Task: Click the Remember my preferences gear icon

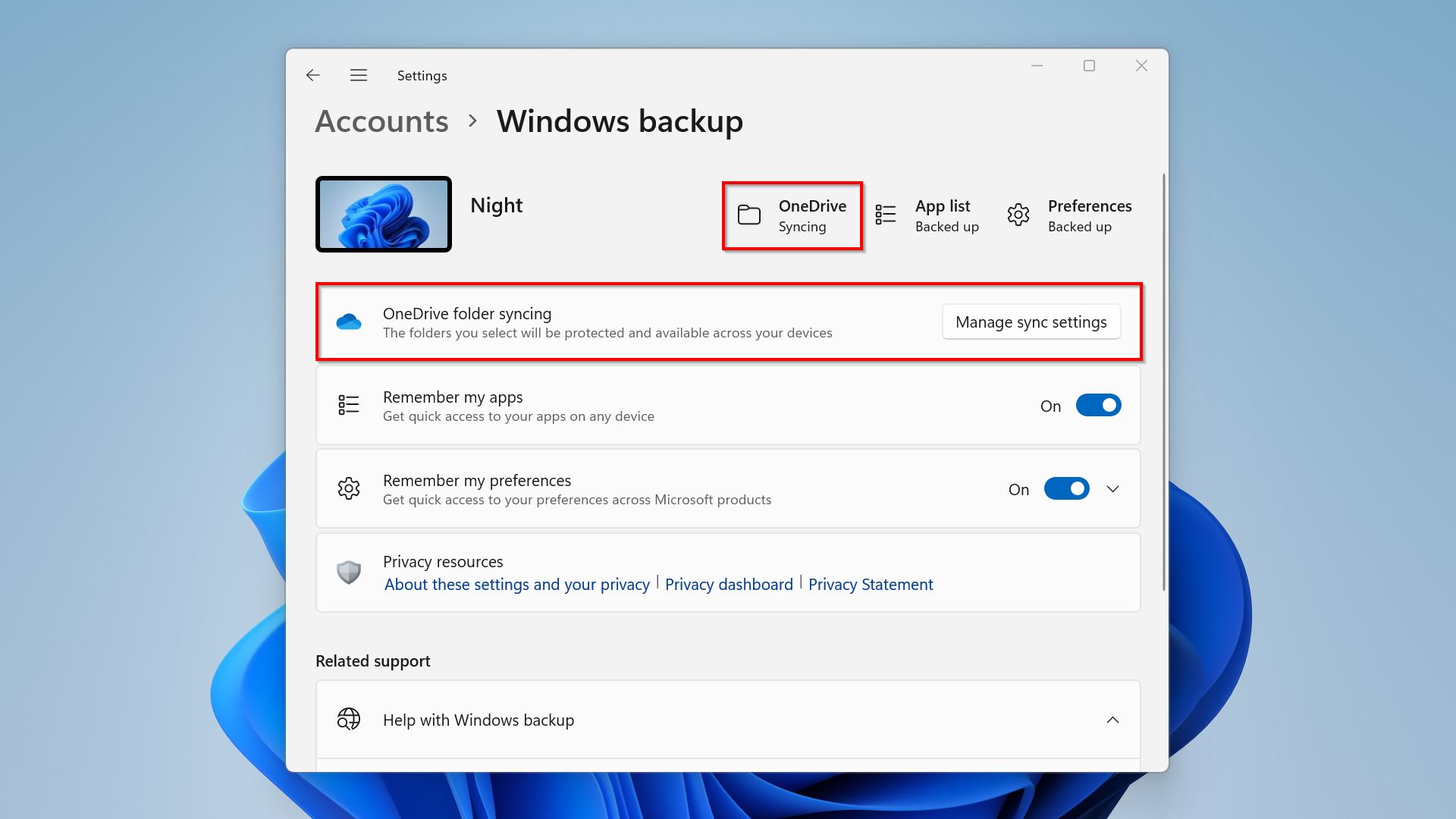Action: [348, 489]
